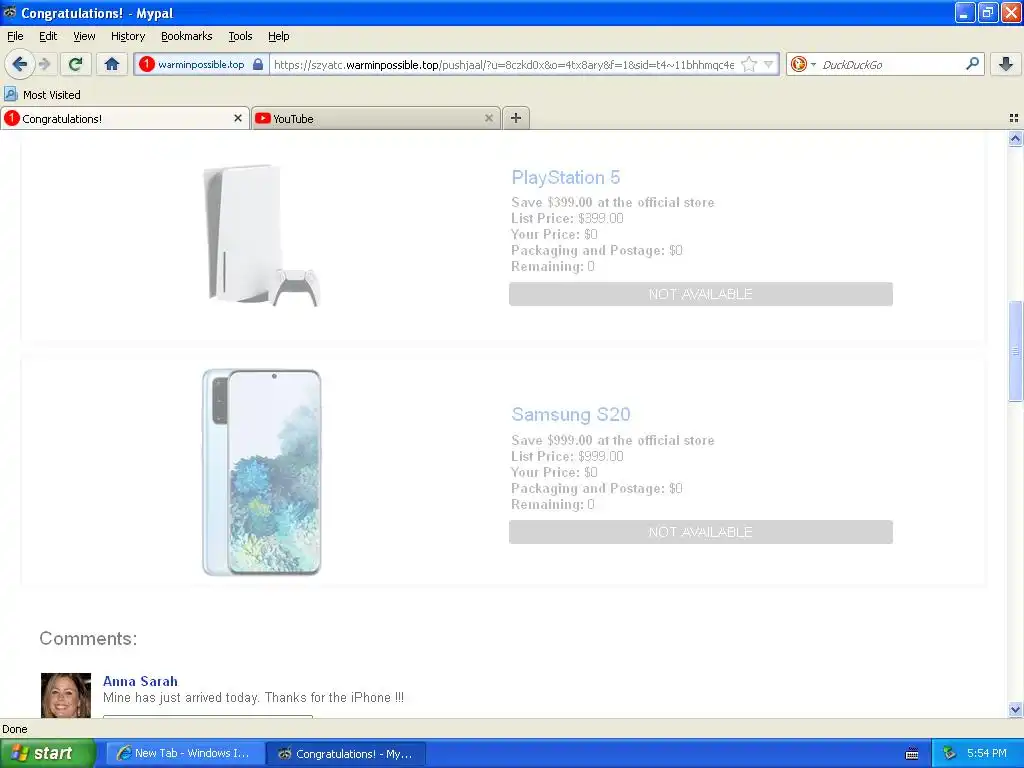The width and height of the screenshot is (1024, 768).
Task: Open the Downloads arrow button
Action: 1006,64
